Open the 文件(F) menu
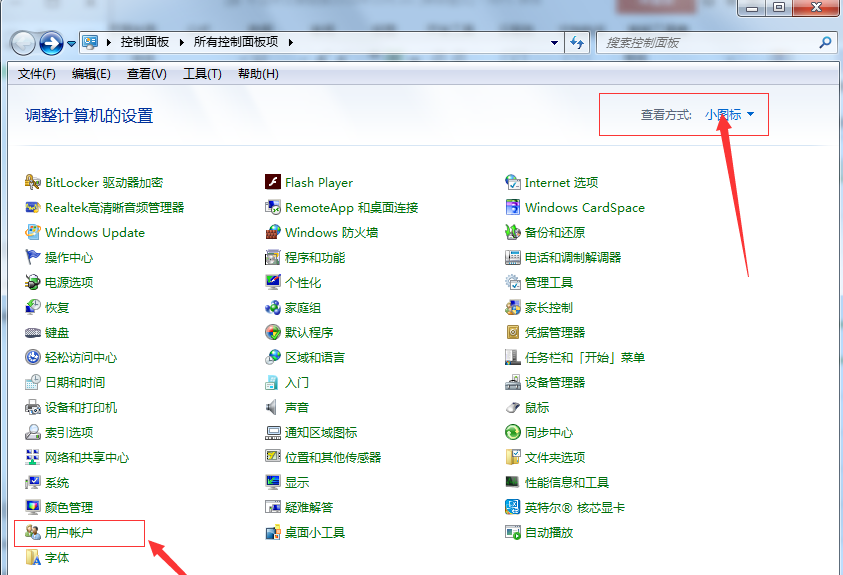Screen dimensions: 843x575 click(x=37, y=74)
